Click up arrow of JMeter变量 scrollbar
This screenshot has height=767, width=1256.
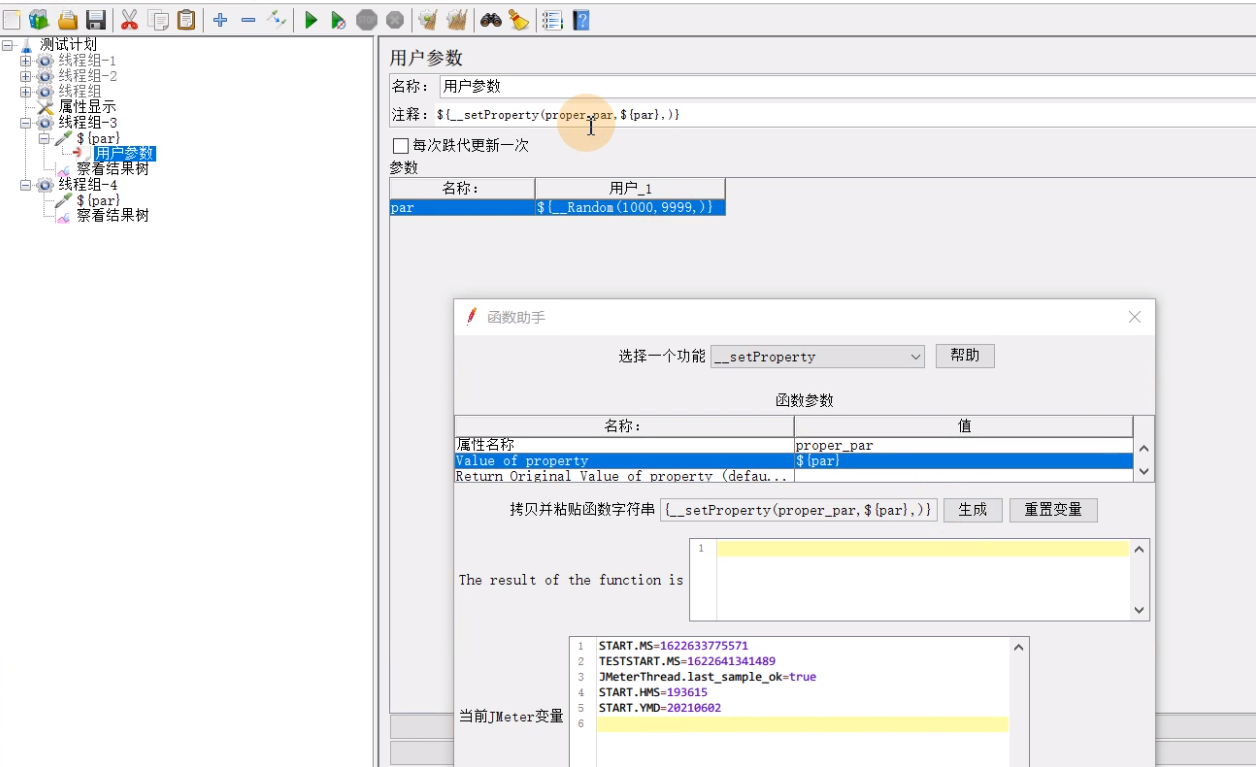1019,647
